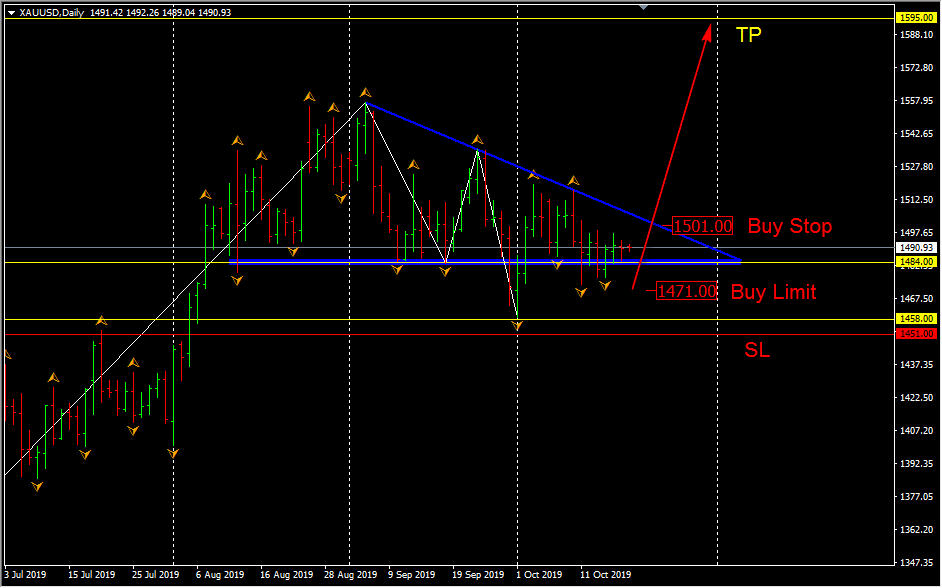Click the 25 Jul 2019 date label
Viewport: 942px width, 588px height.
coord(155,575)
